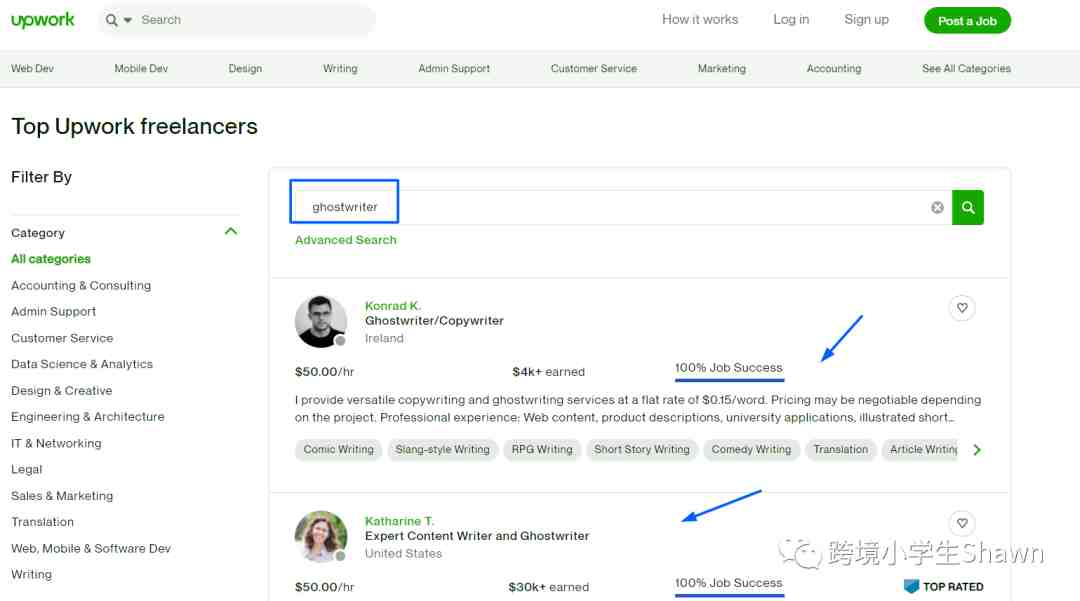Filter by Data Science & Analytics
Viewport: 1080px width, 601px height.
82,364
